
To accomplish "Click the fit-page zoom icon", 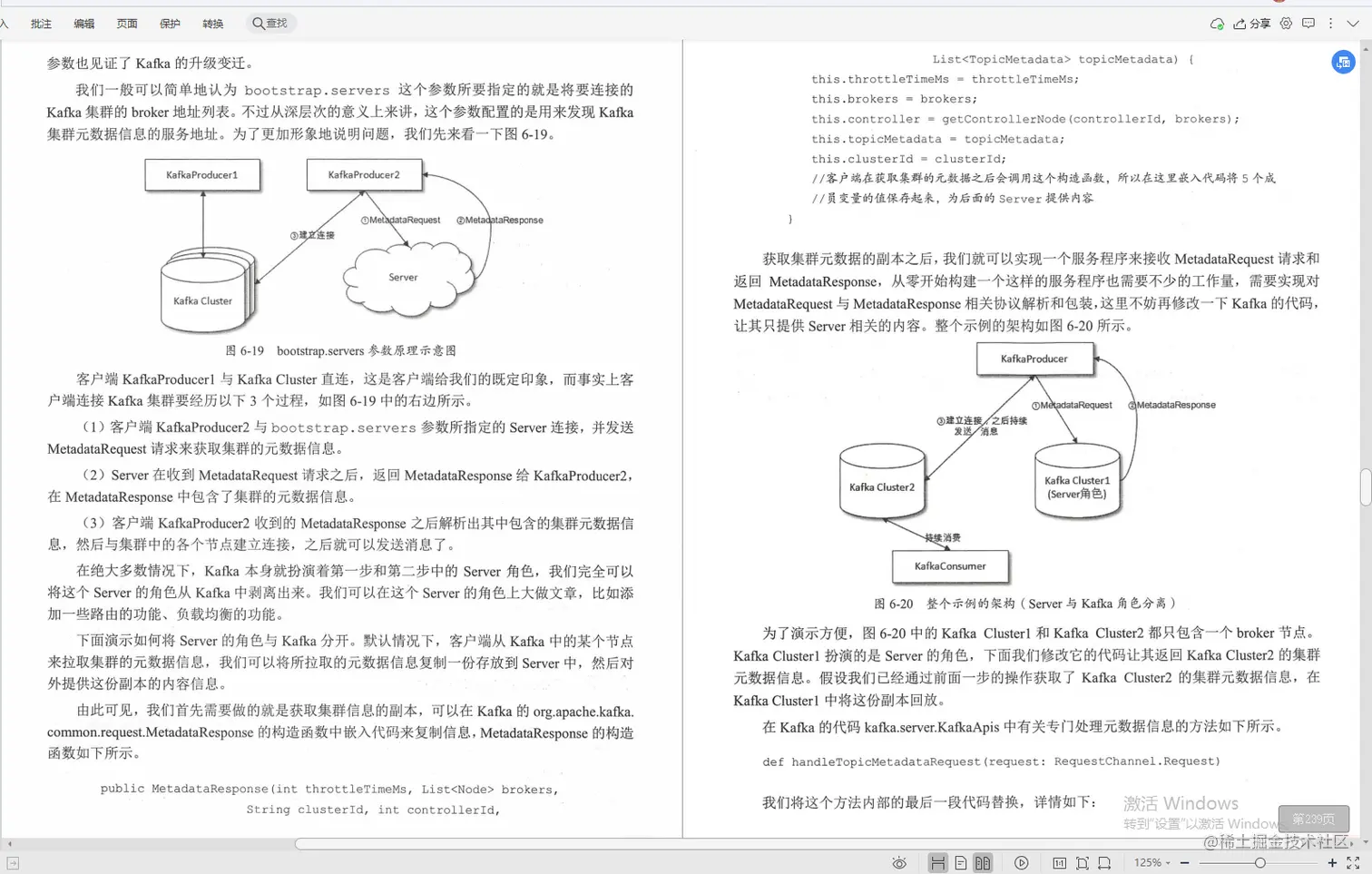I will click(1082, 862).
